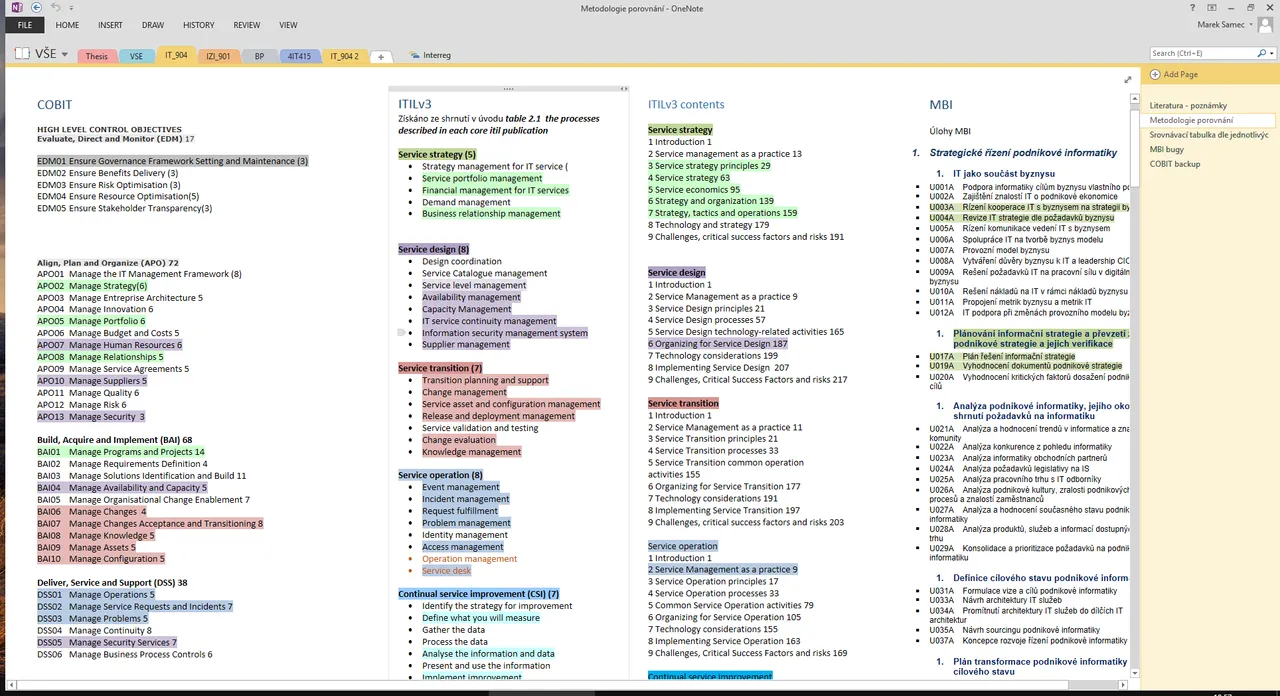The image size is (1280, 696).
Task: Open the DRAW ribbon tab
Action: point(153,25)
